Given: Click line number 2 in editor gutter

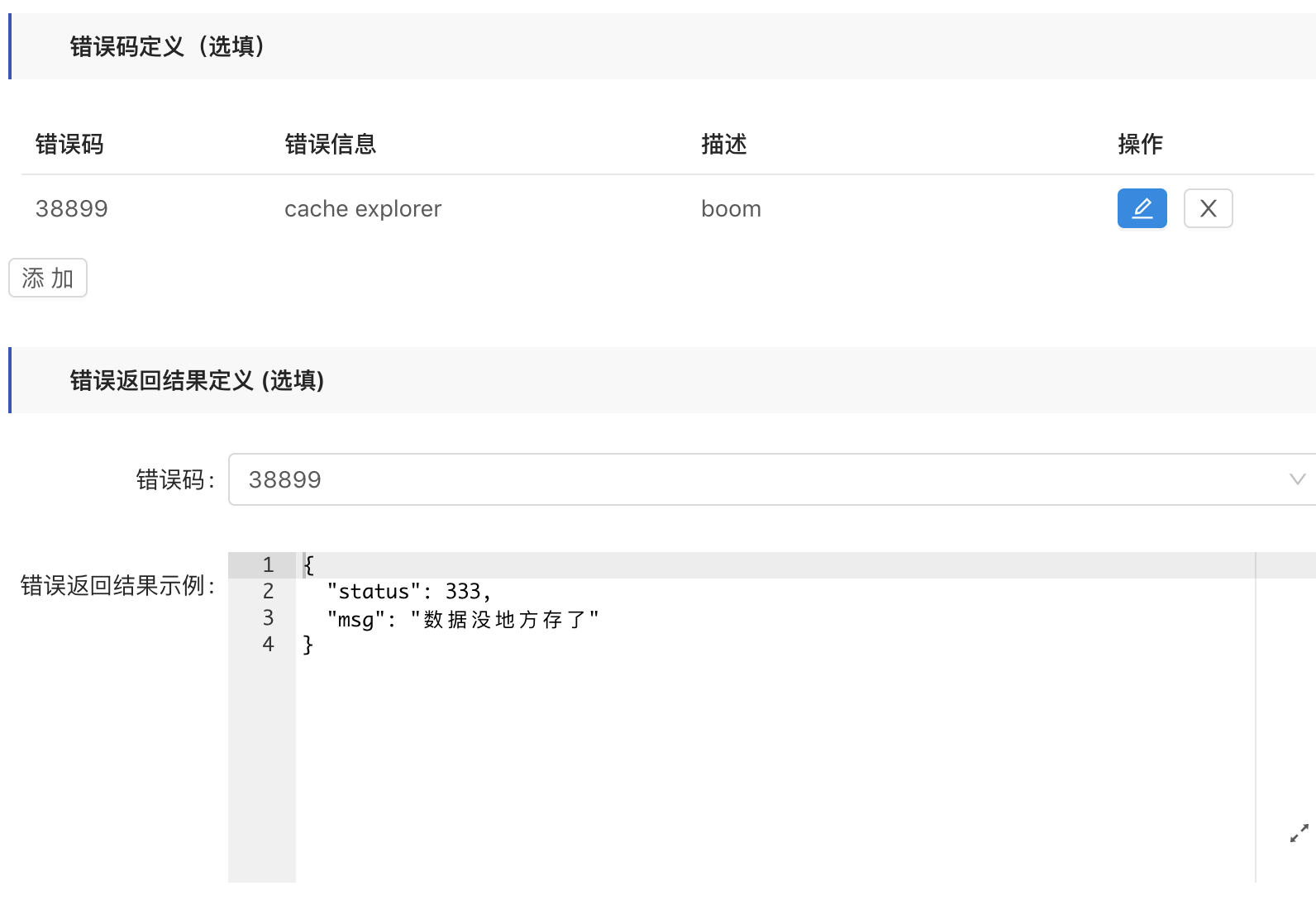Looking at the screenshot, I should click(268, 592).
